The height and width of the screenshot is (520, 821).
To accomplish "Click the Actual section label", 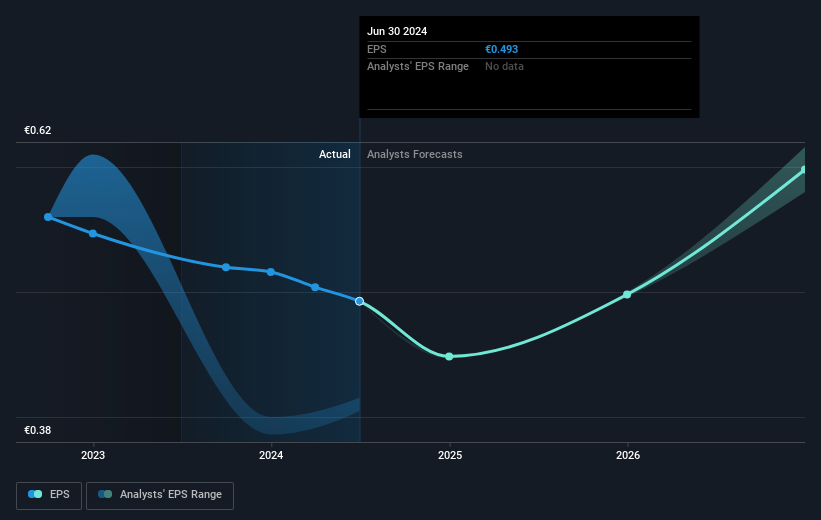I will pyautogui.click(x=335, y=154).
